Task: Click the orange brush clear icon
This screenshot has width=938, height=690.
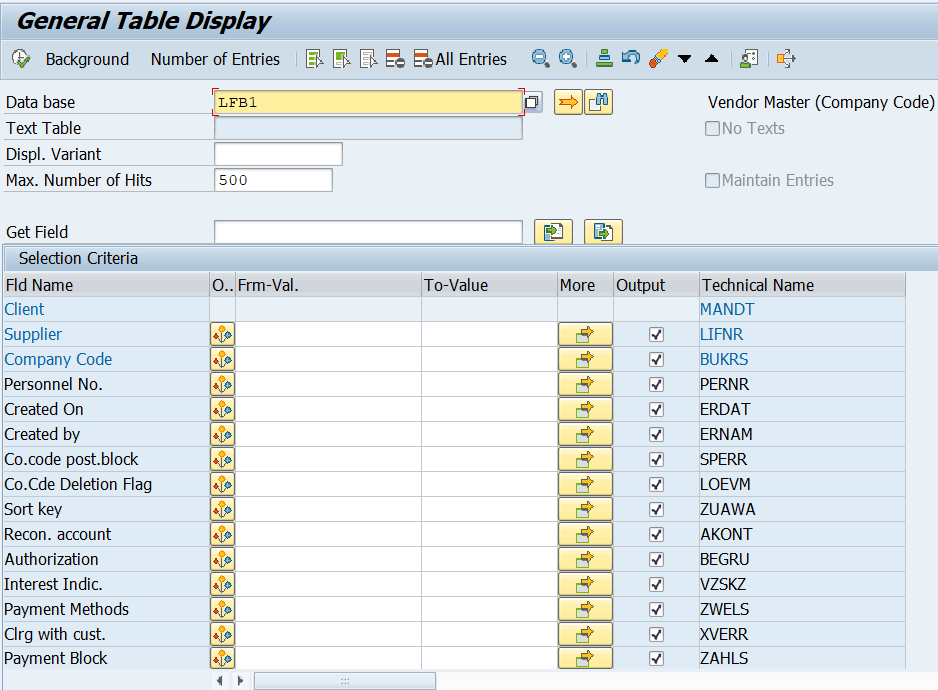Action: [x=658, y=59]
